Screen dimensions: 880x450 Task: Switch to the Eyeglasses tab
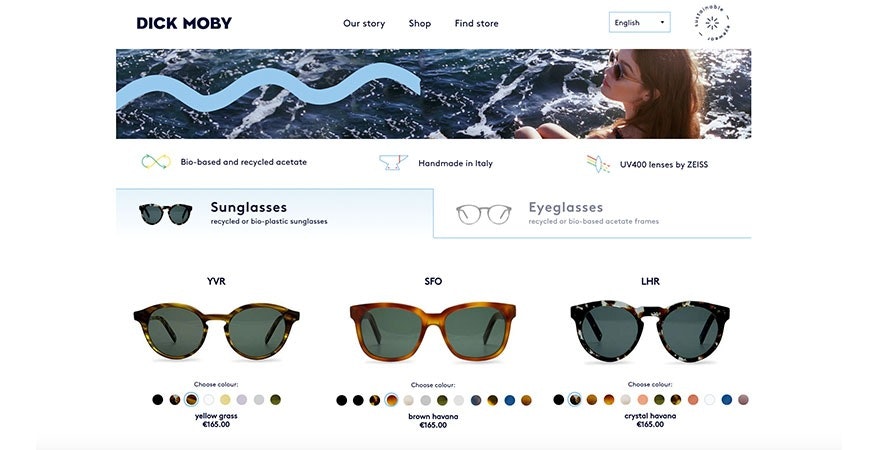592,213
